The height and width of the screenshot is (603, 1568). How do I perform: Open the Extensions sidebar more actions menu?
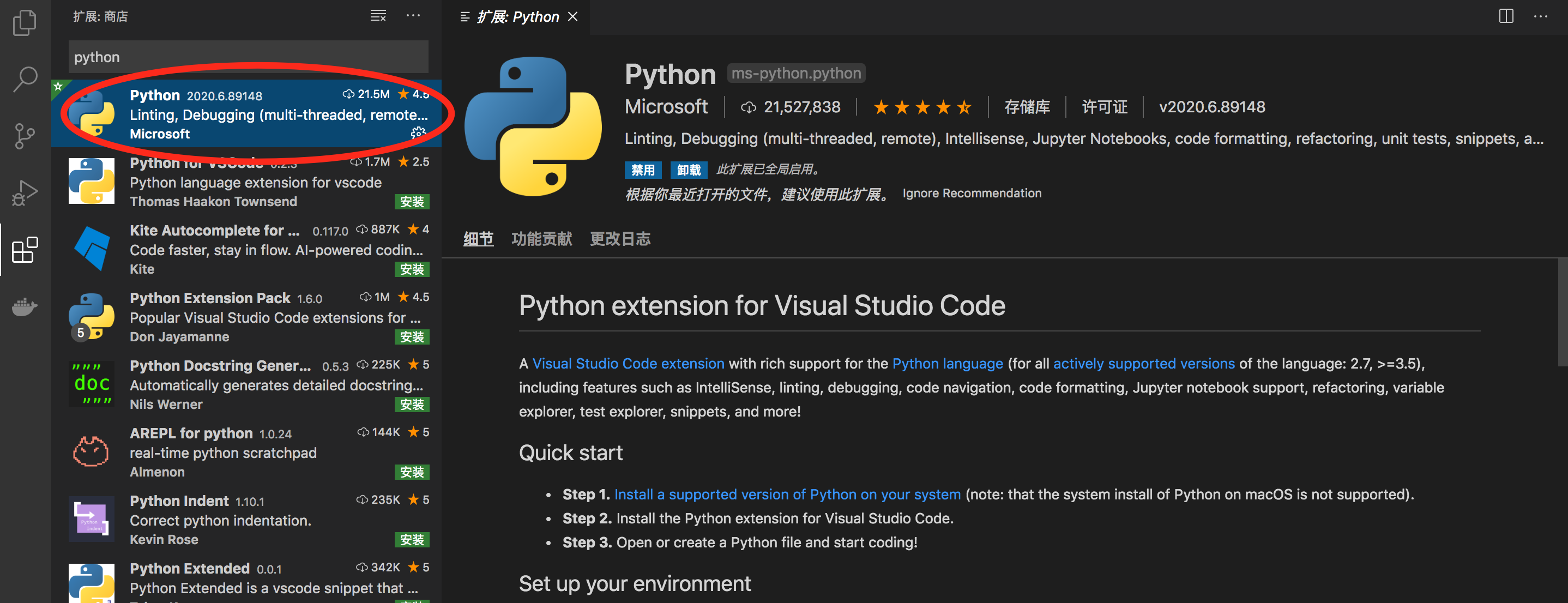click(413, 16)
